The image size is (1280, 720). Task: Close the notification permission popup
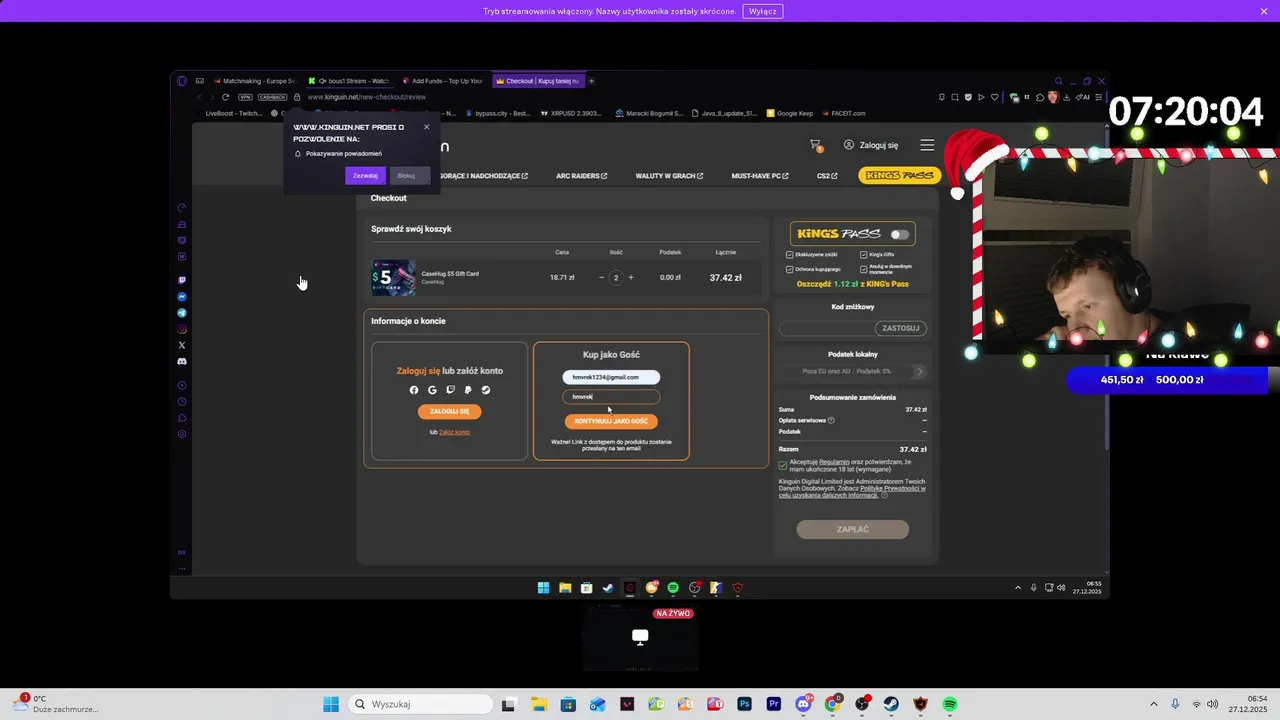(426, 127)
